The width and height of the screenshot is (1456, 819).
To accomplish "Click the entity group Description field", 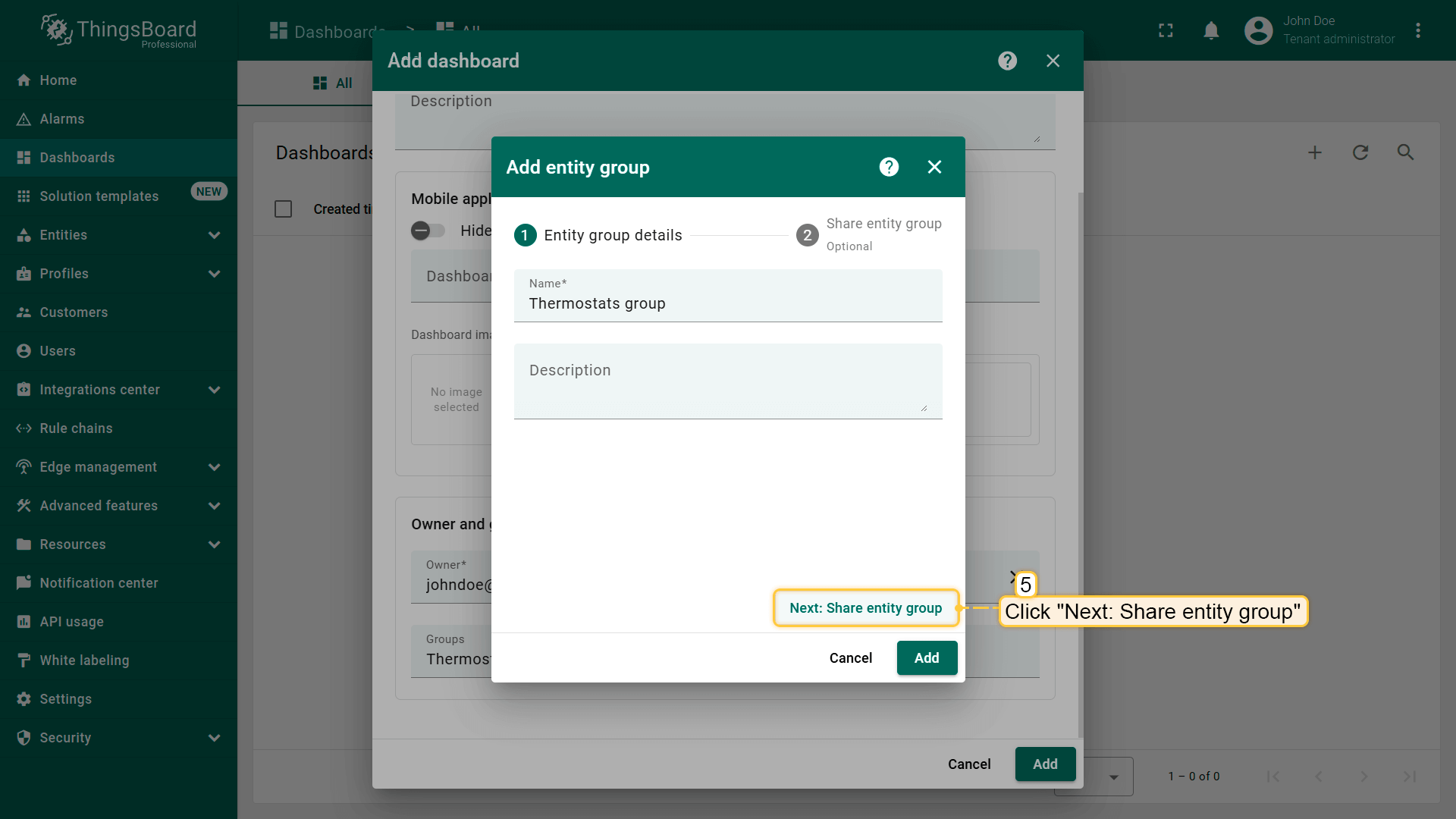I will (x=727, y=381).
